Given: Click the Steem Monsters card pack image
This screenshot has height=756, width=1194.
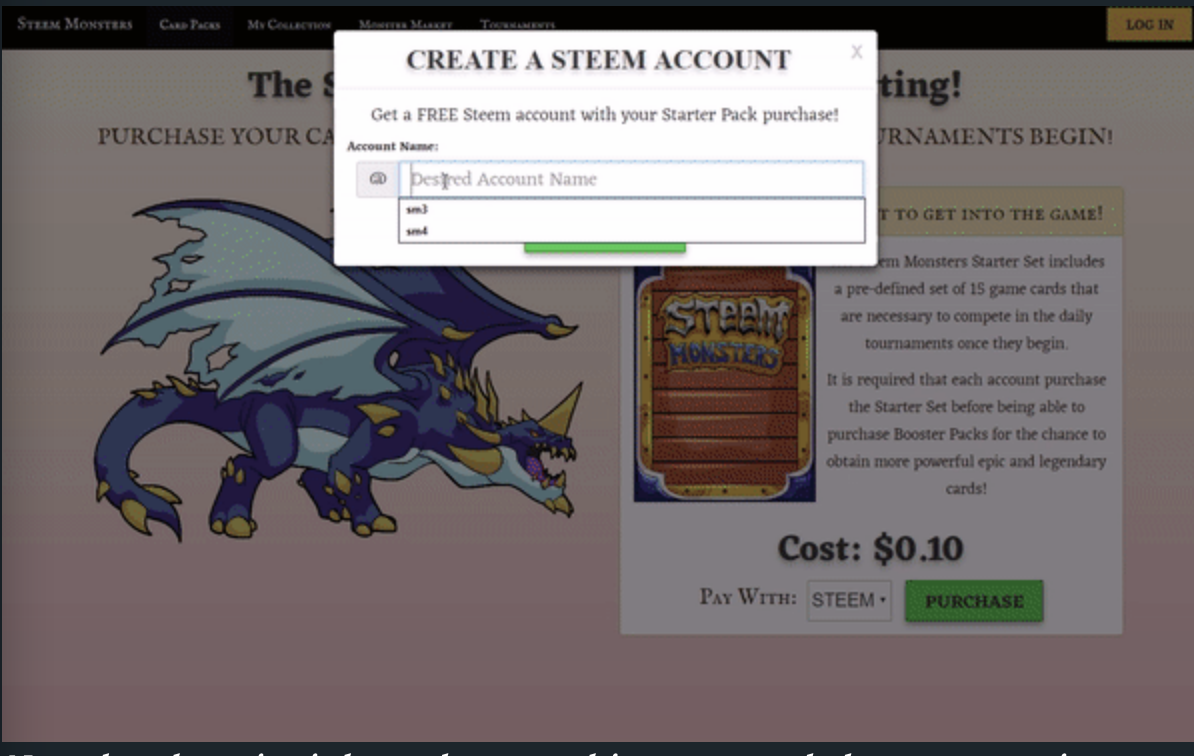Looking at the screenshot, I should coord(724,384).
